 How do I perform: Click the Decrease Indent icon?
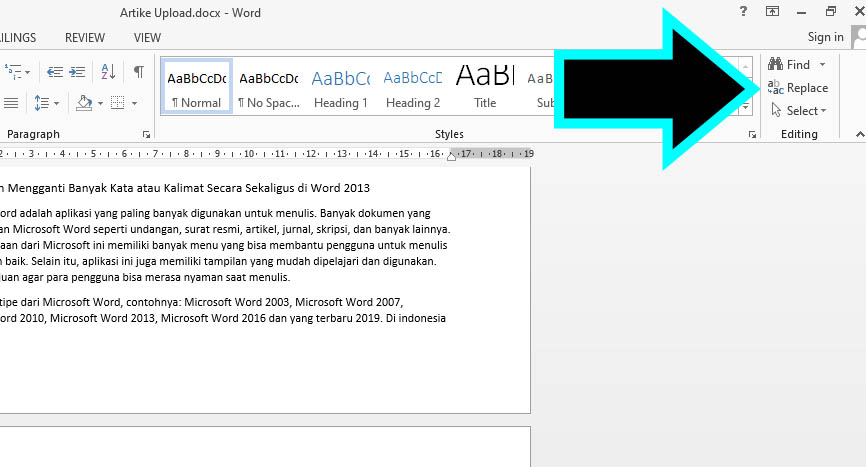(x=54, y=71)
